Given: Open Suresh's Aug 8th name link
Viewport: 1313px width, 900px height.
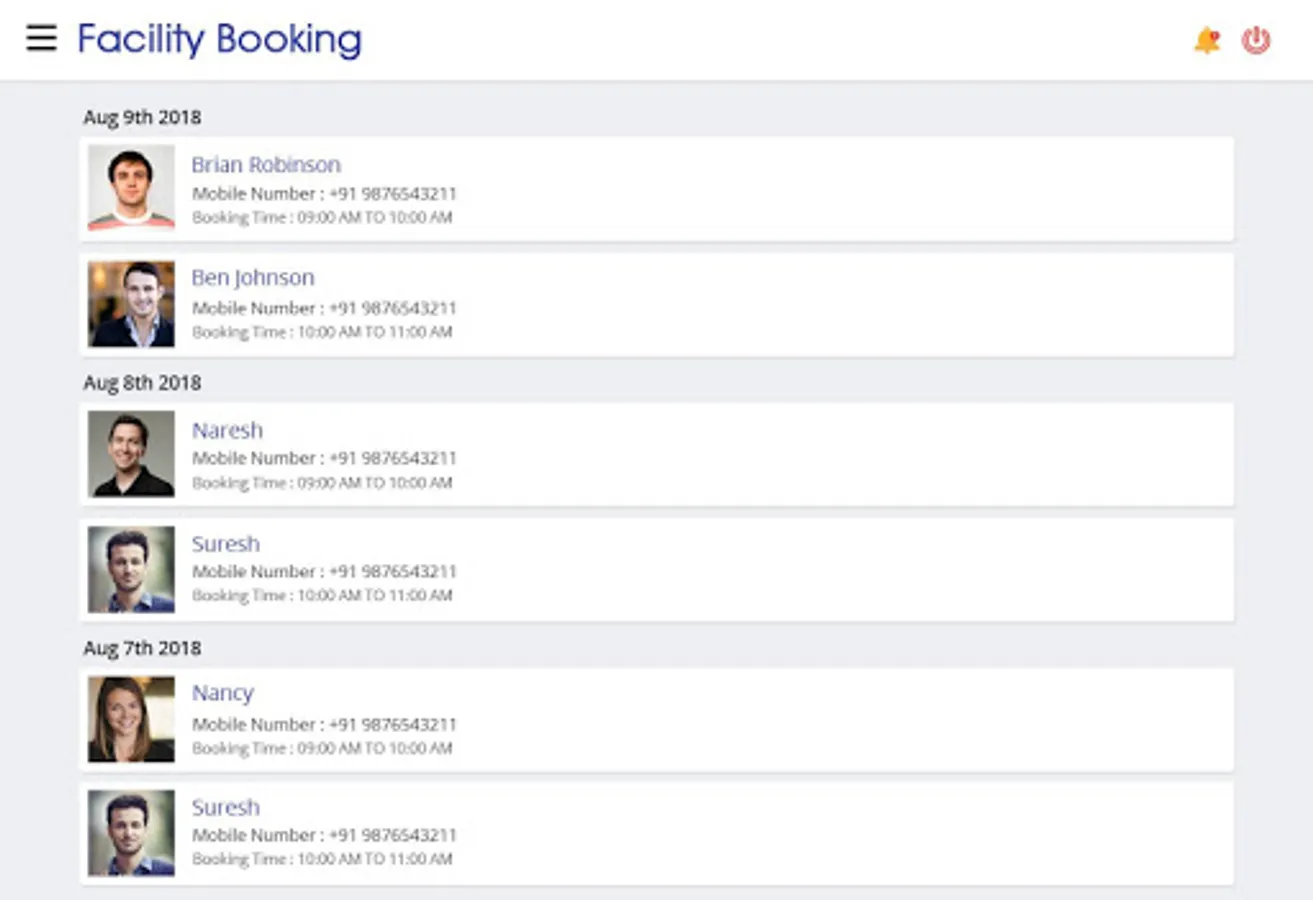Looking at the screenshot, I should [x=226, y=544].
